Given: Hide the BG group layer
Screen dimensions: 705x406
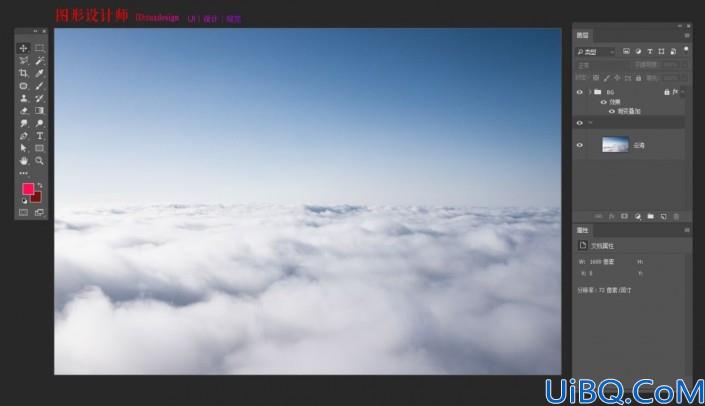Looking at the screenshot, I should point(580,92).
